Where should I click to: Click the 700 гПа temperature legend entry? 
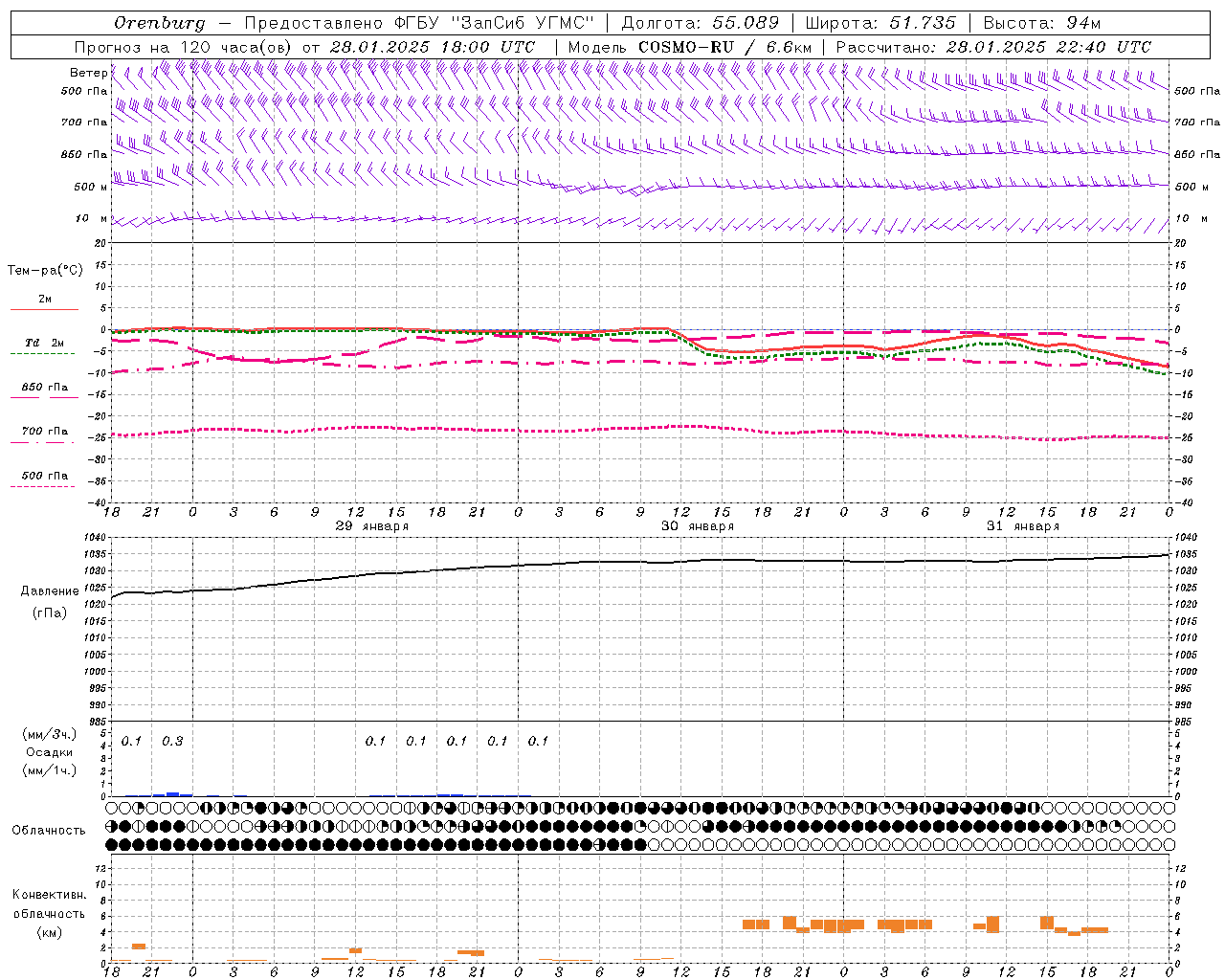pos(45,432)
